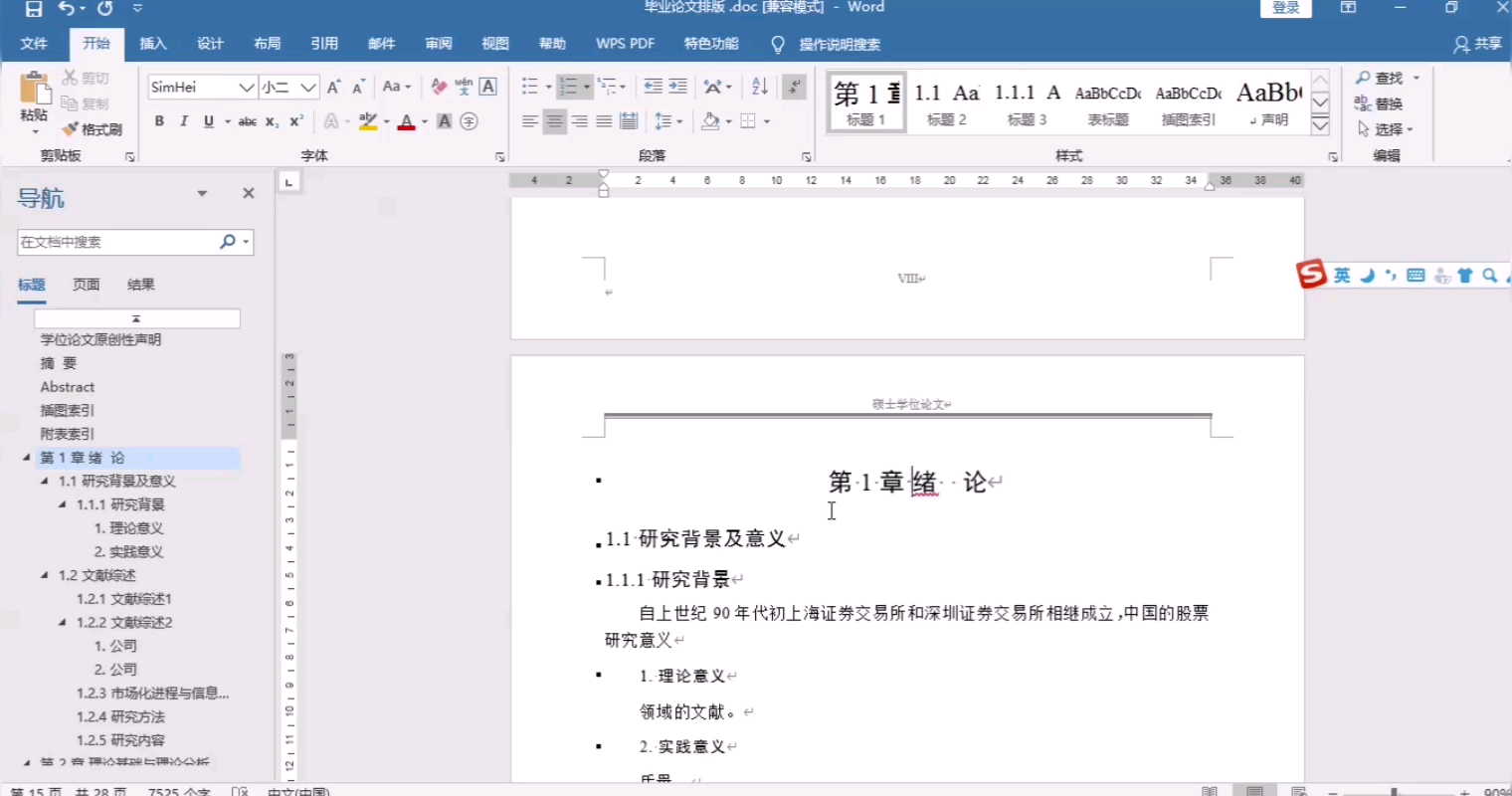Open the Sogou input toolbar skin icon
Screen dimensions: 1512x796
(1465, 276)
